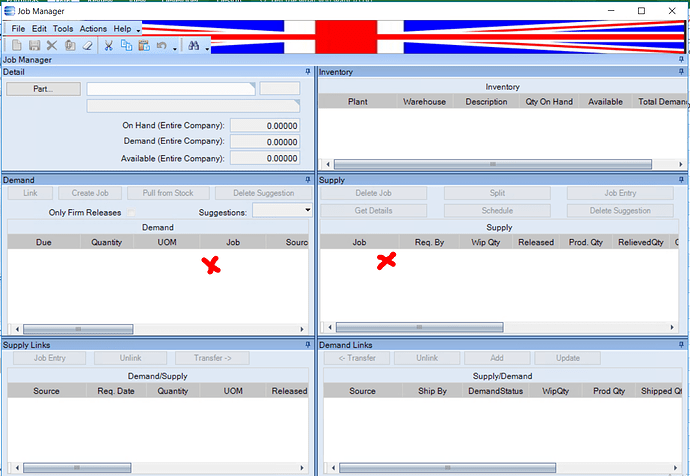
Task: Click the Wip Qty column header
Action: coord(485,242)
